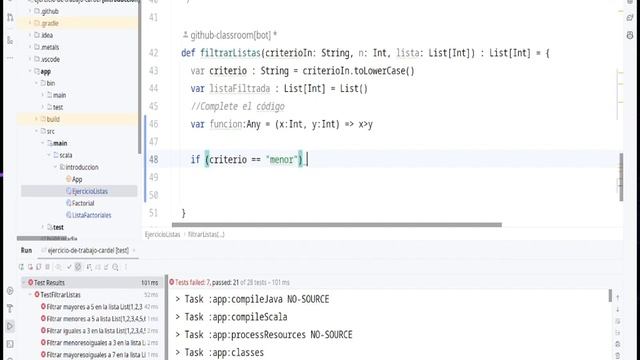Open the Terminal sidebar icon
This screenshot has width=640, height=360.
pos(10,344)
